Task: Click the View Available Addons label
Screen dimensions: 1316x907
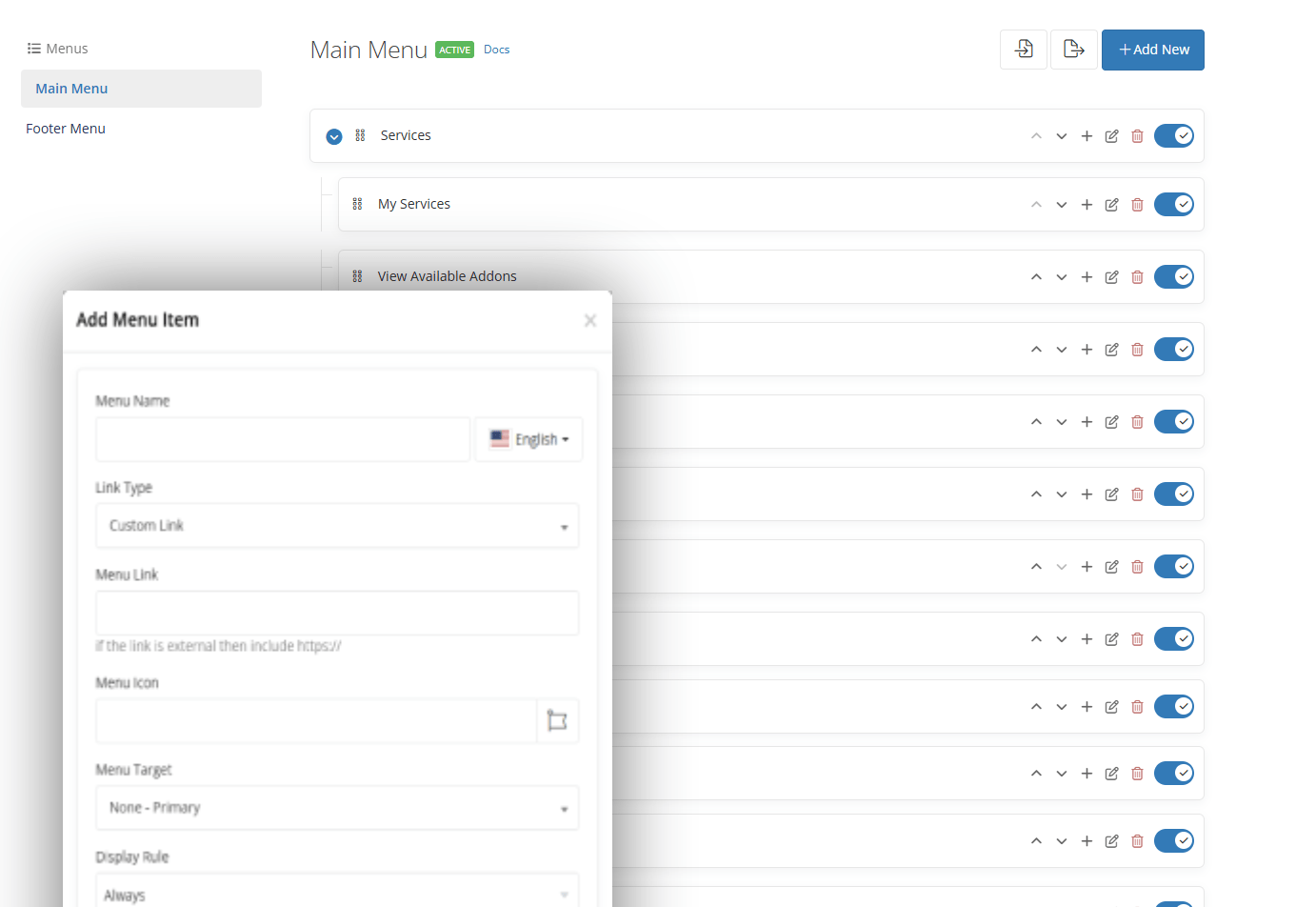Action: [447, 276]
